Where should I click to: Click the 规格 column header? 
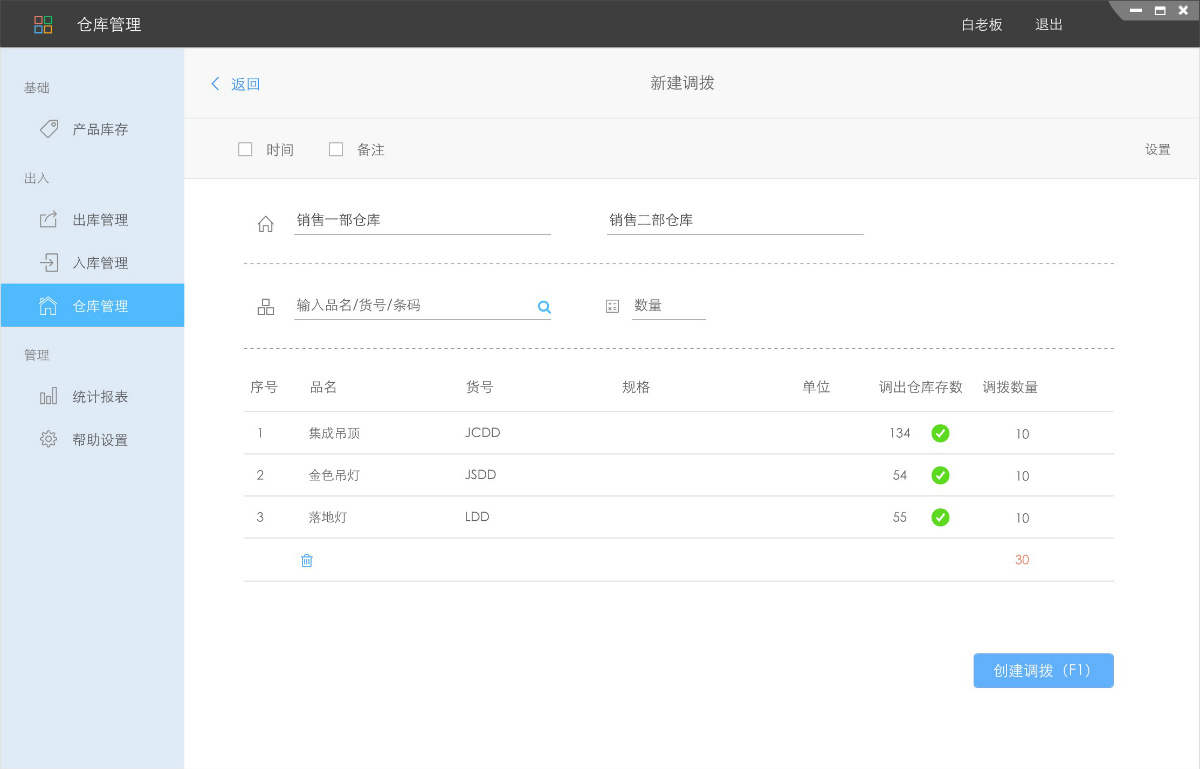click(636, 387)
